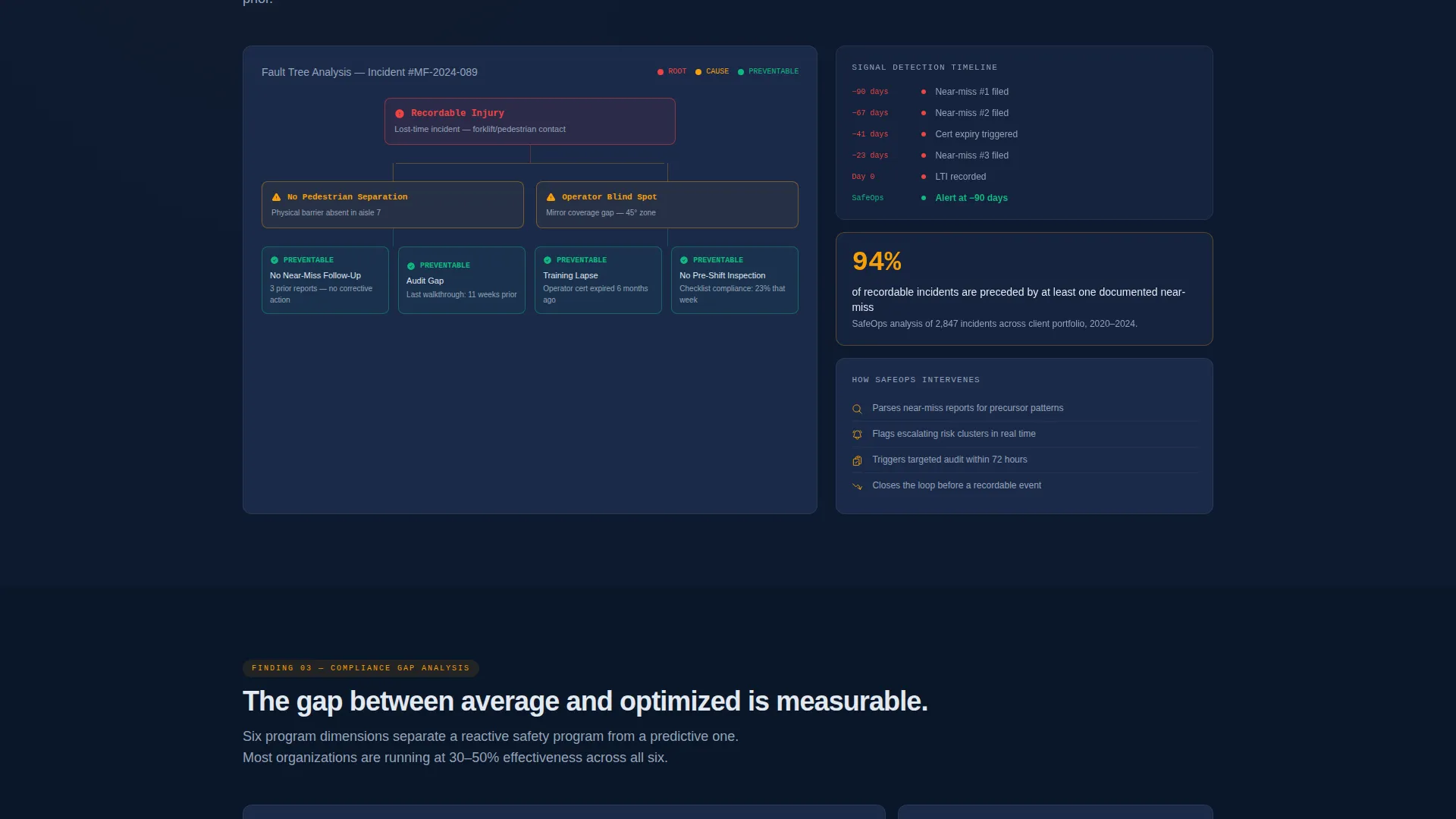Click the −41 days timeline label
Image resolution: width=1456 pixels, height=819 pixels.
(x=870, y=134)
